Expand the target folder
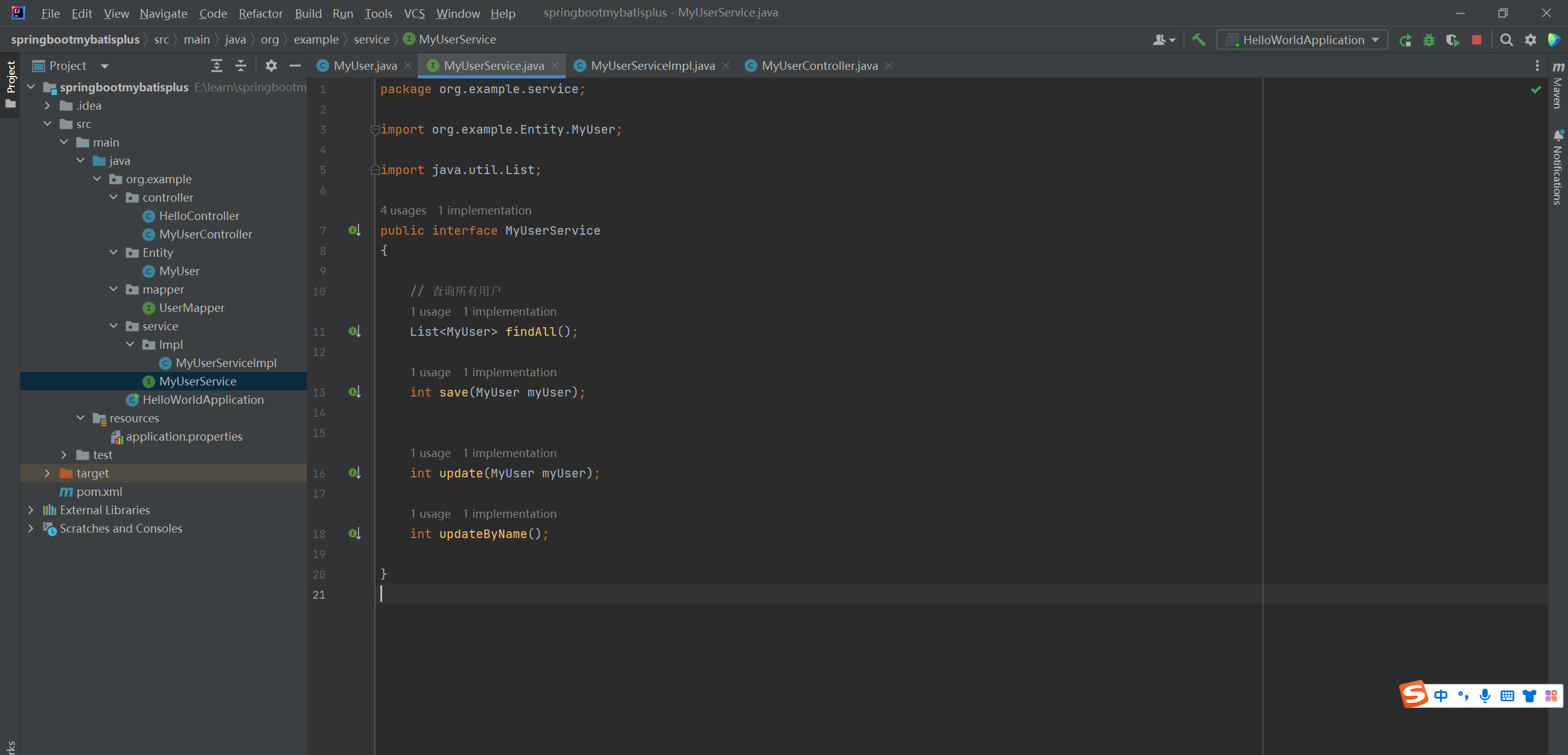 tap(47, 473)
